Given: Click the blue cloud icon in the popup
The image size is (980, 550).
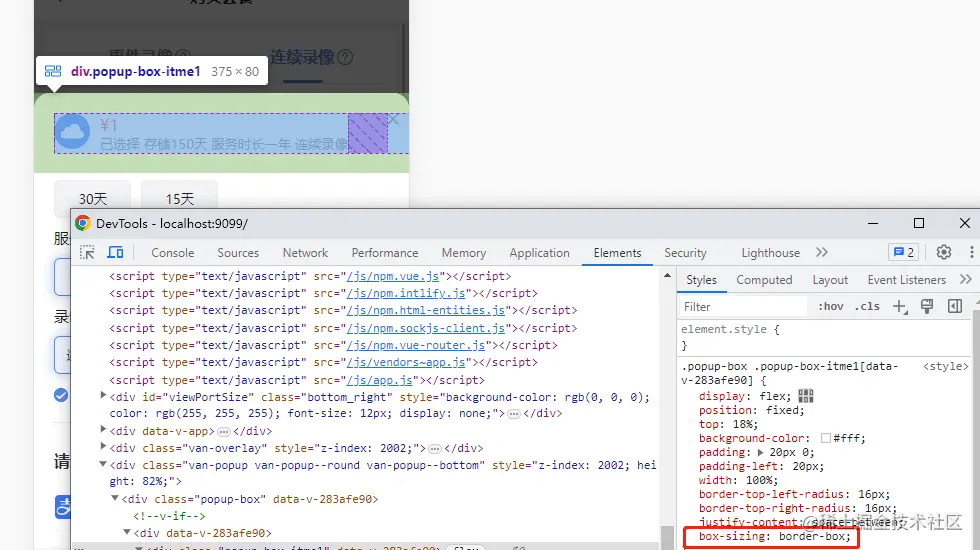Looking at the screenshot, I should pos(72,132).
